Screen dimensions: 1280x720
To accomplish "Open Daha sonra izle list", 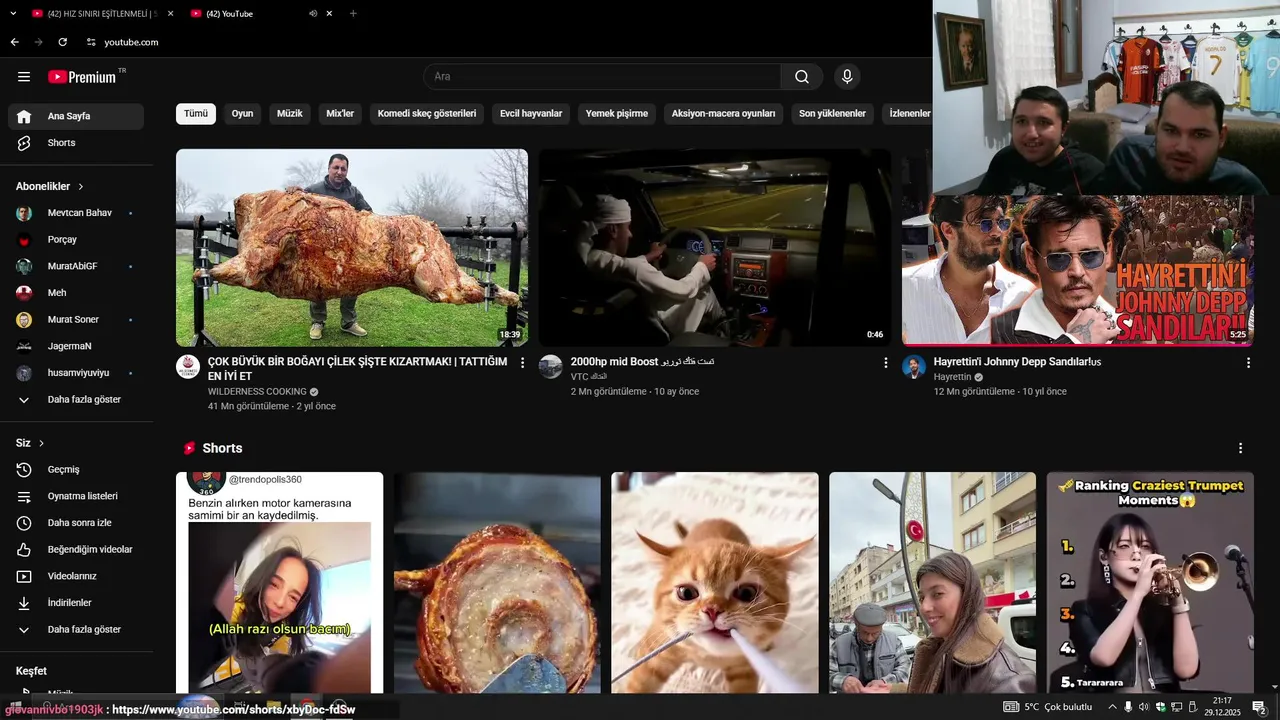I will tap(76, 523).
